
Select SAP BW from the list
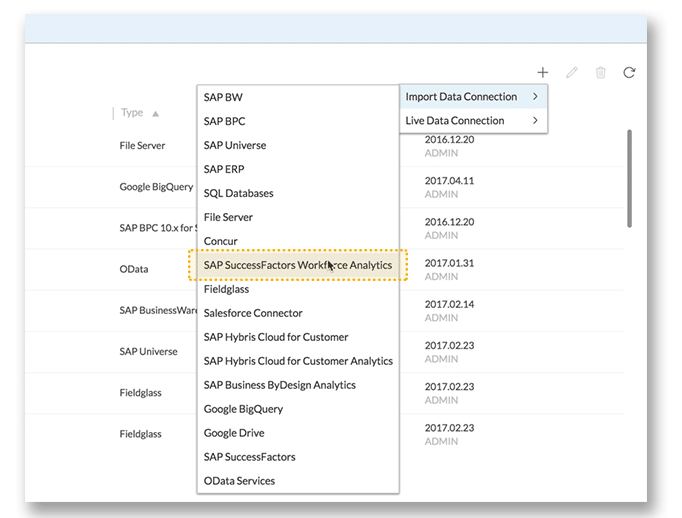coord(223,97)
